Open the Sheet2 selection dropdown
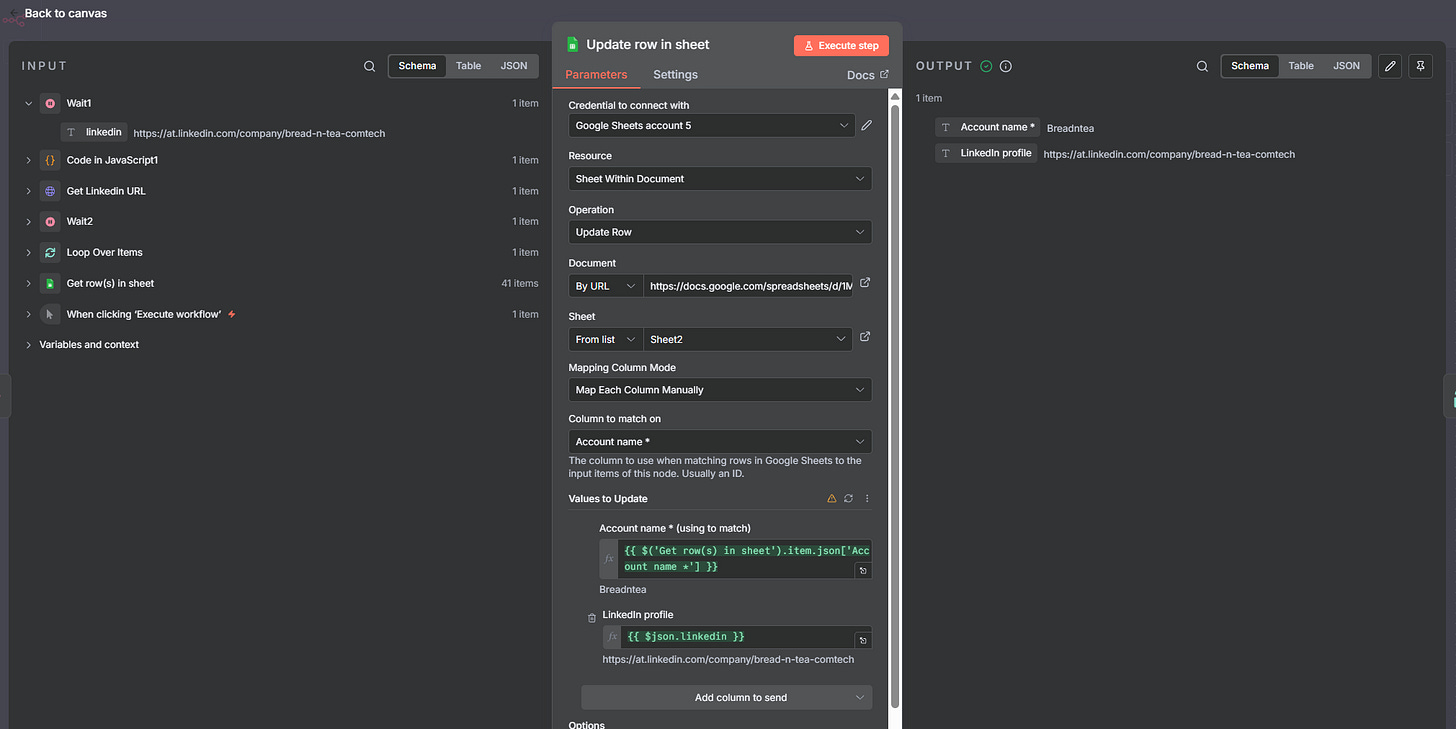 pos(748,339)
